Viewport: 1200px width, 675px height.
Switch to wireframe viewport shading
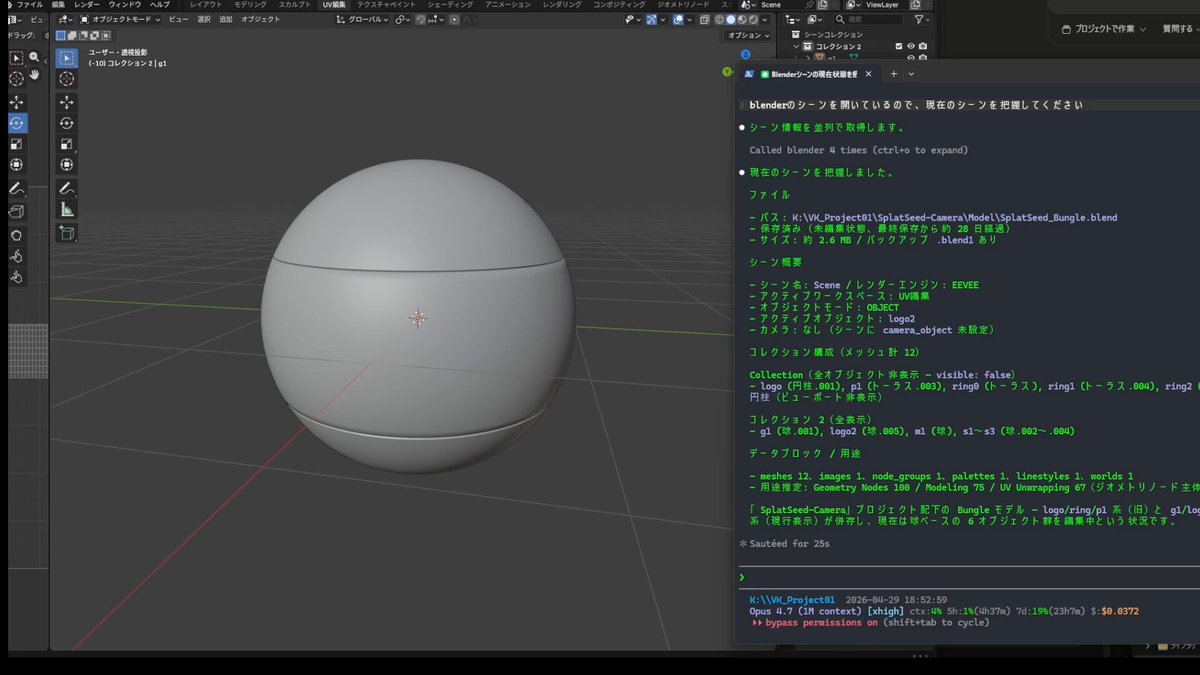[720, 19]
